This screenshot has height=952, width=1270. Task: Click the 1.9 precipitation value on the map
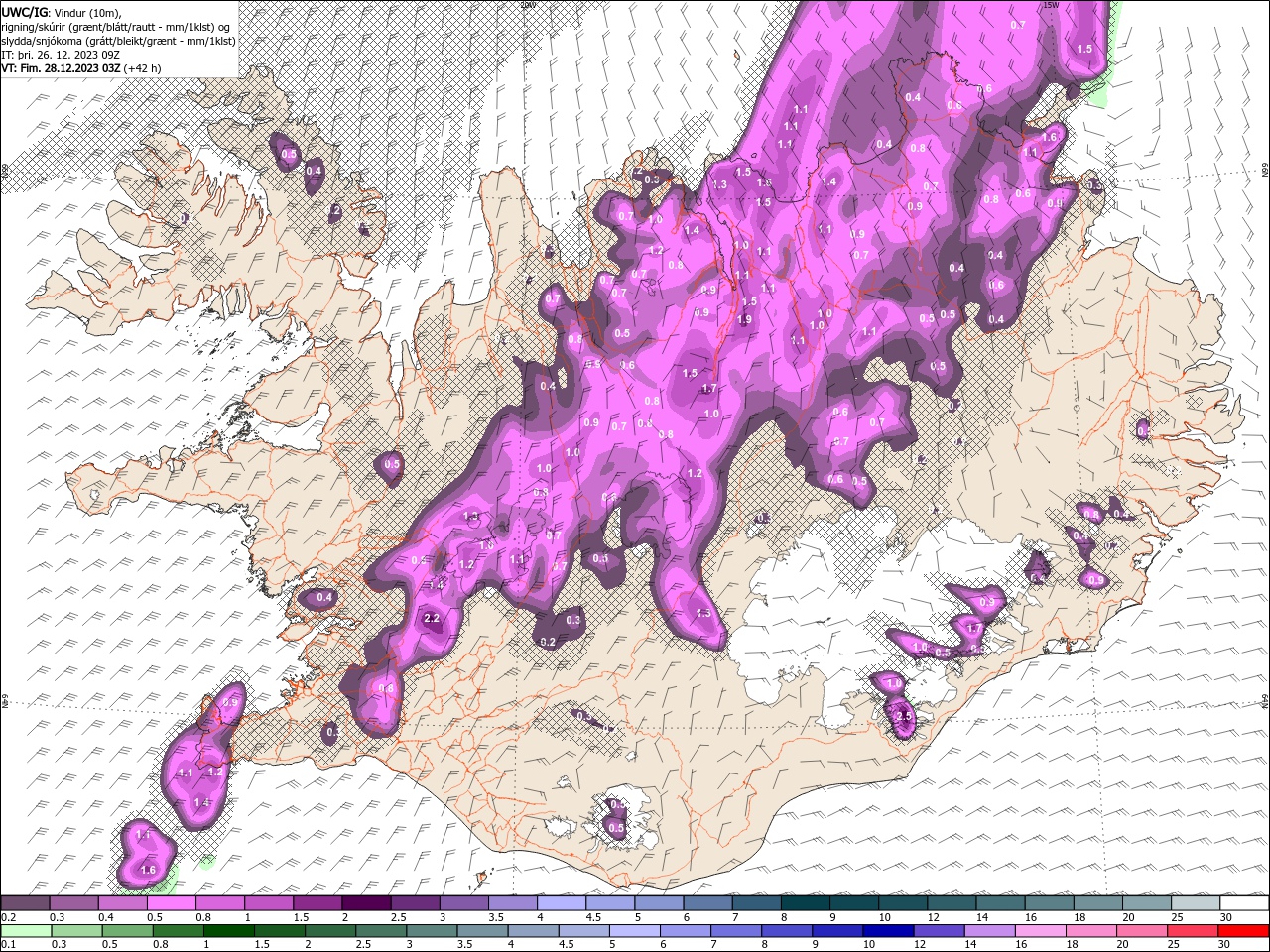(x=744, y=319)
